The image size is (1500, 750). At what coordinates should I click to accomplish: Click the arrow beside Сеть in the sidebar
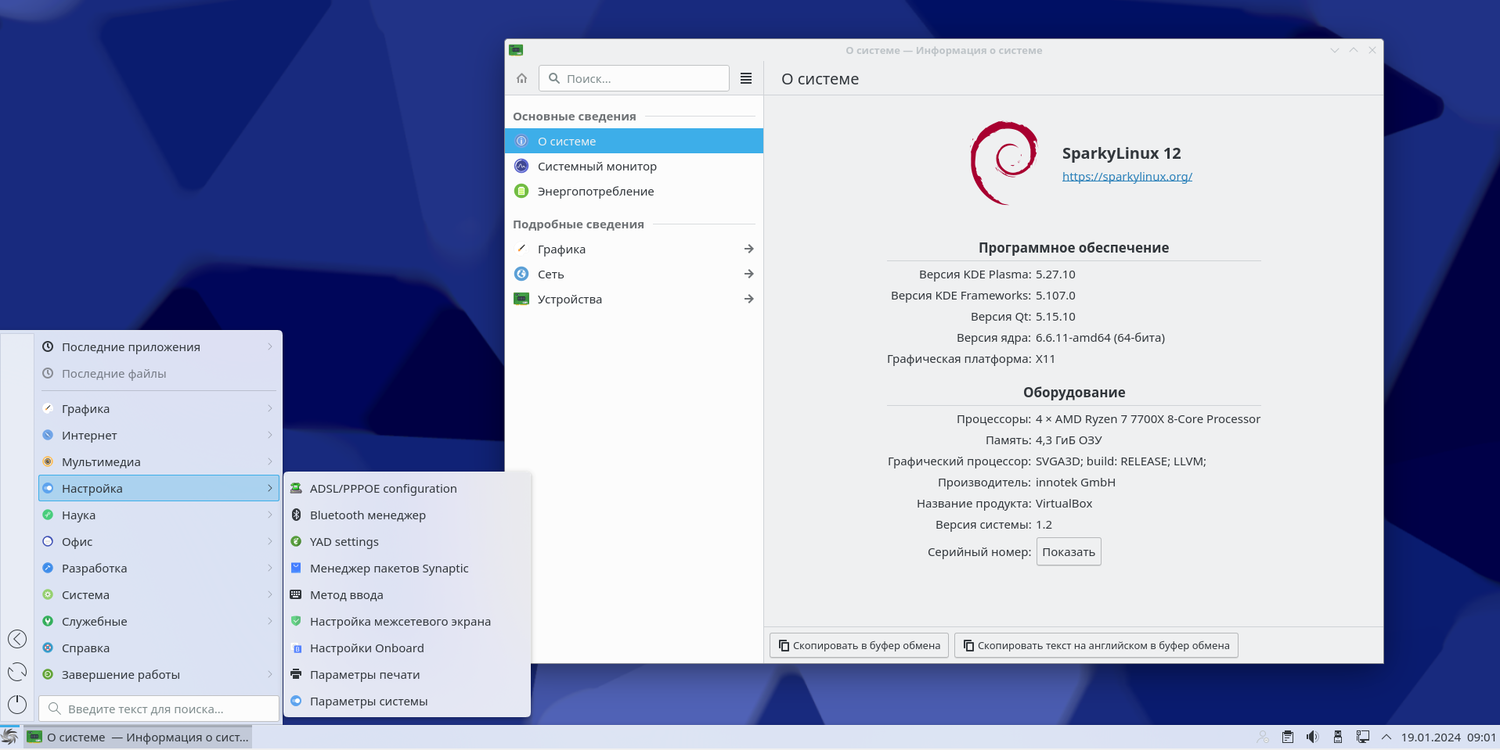point(749,274)
